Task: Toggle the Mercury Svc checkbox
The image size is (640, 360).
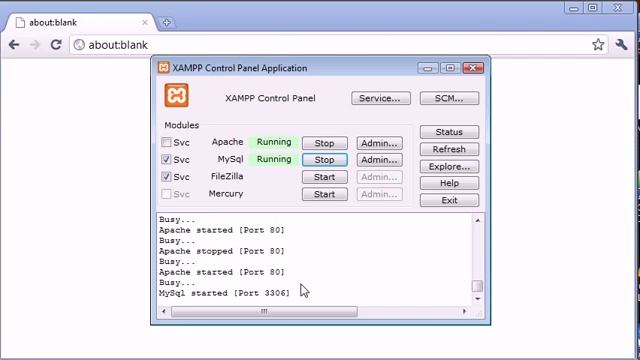Action: (x=166, y=194)
